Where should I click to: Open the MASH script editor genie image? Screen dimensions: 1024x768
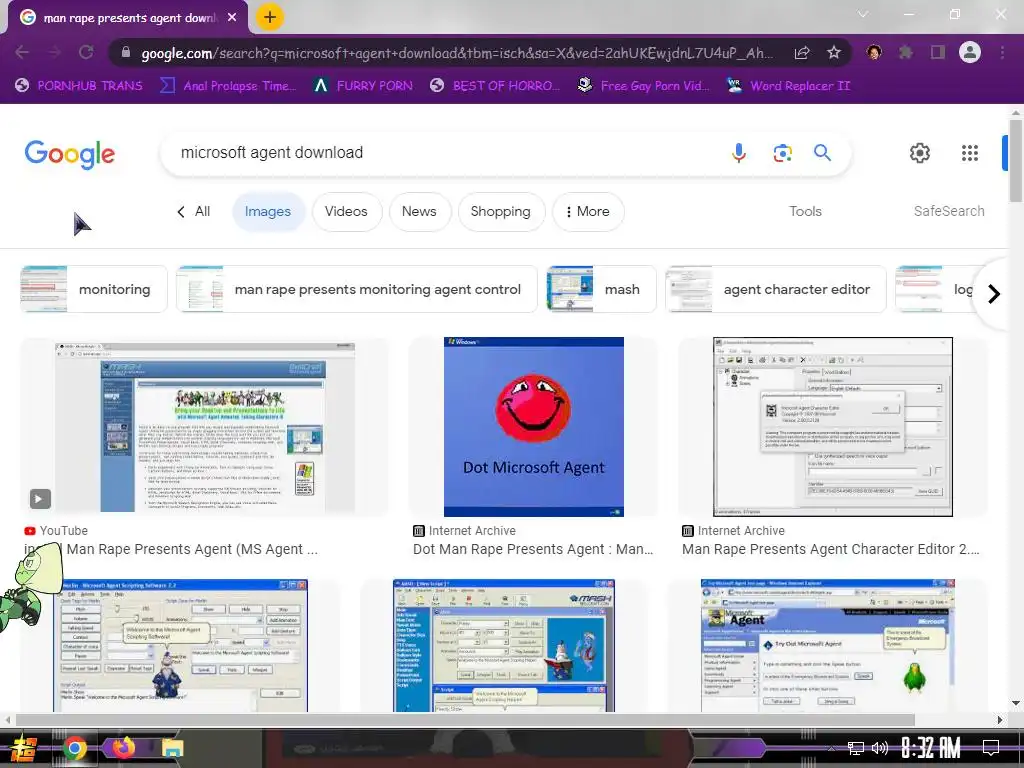pyautogui.click(x=504, y=645)
